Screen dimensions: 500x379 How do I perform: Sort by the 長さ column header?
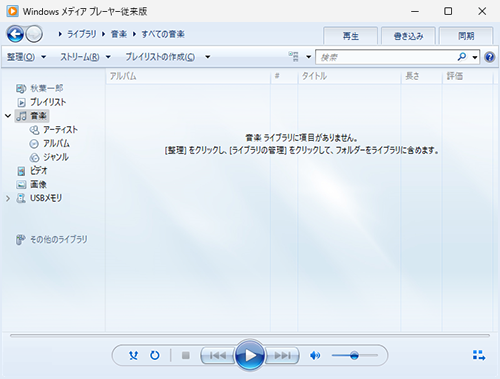coord(422,76)
